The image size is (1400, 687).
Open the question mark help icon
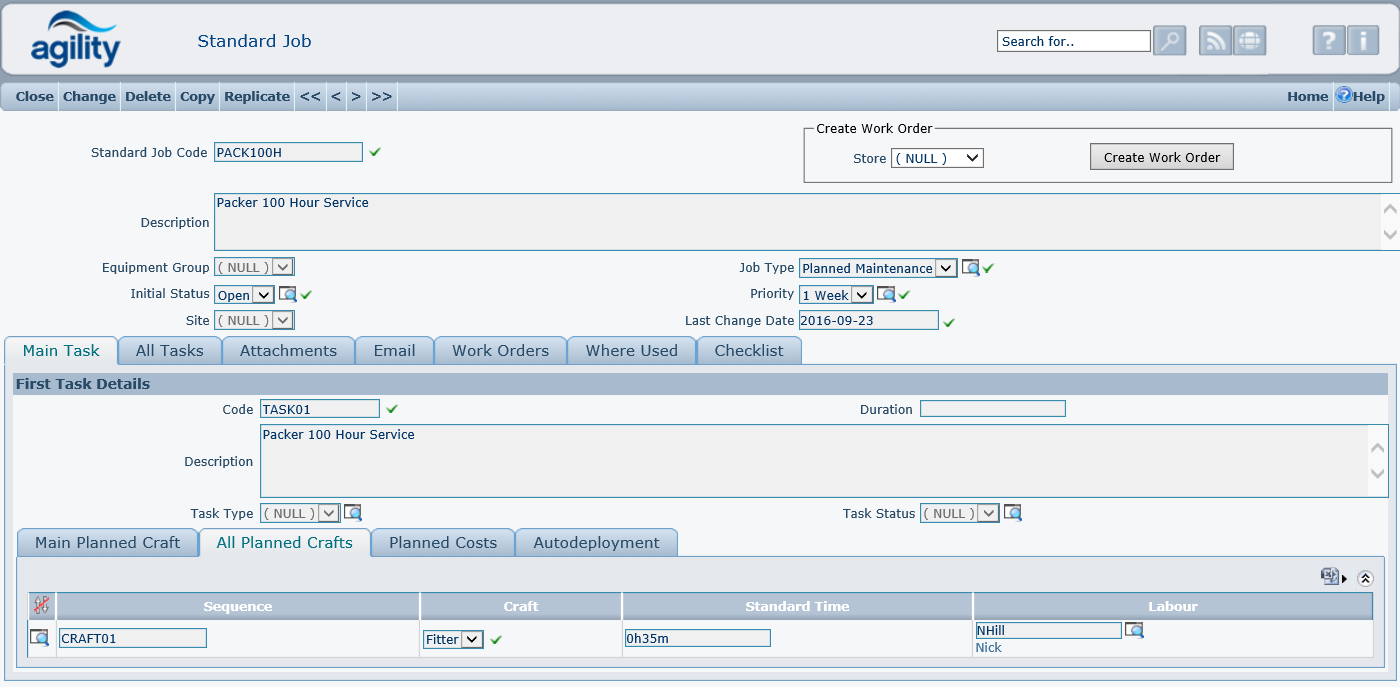pyautogui.click(x=1328, y=41)
